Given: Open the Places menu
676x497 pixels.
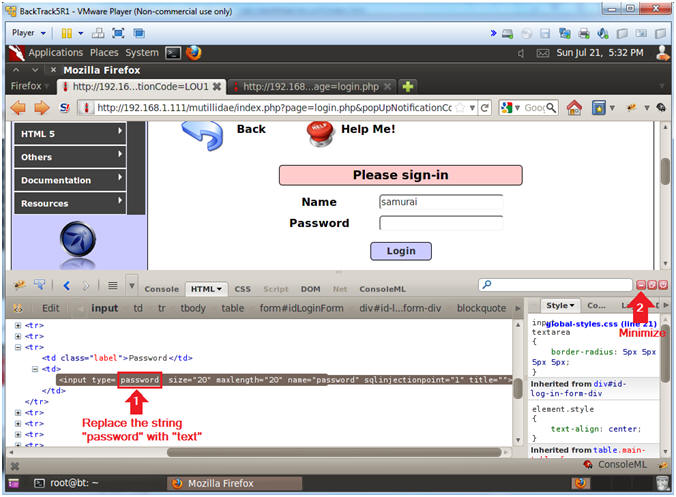Looking at the screenshot, I should [x=104, y=53].
